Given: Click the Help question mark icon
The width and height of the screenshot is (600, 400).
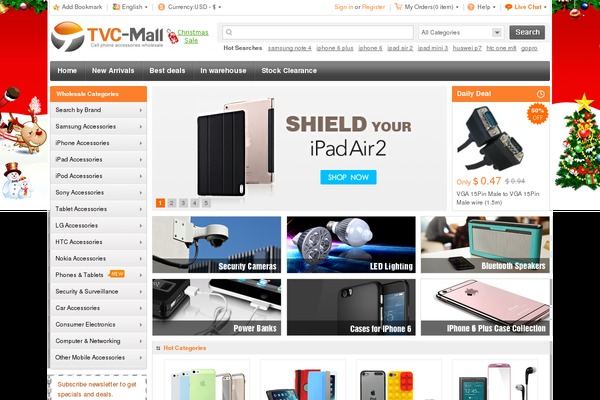Looking at the screenshot, I should pos(471,7).
